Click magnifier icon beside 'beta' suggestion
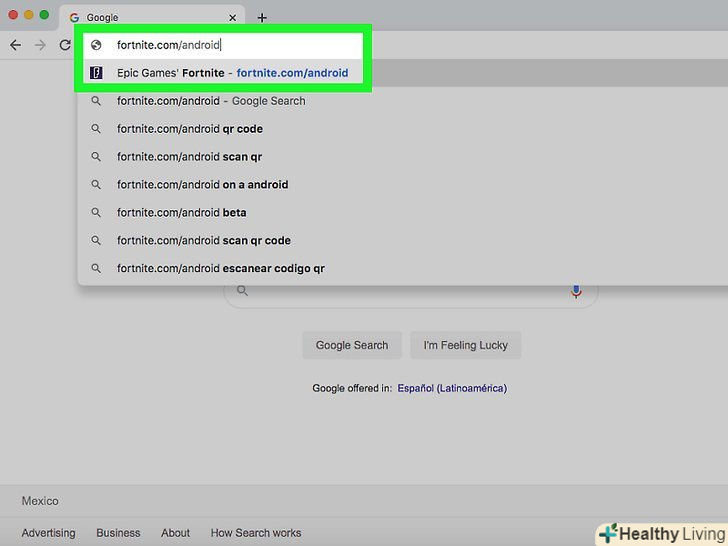728x546 pixels. tap(96, 212)
